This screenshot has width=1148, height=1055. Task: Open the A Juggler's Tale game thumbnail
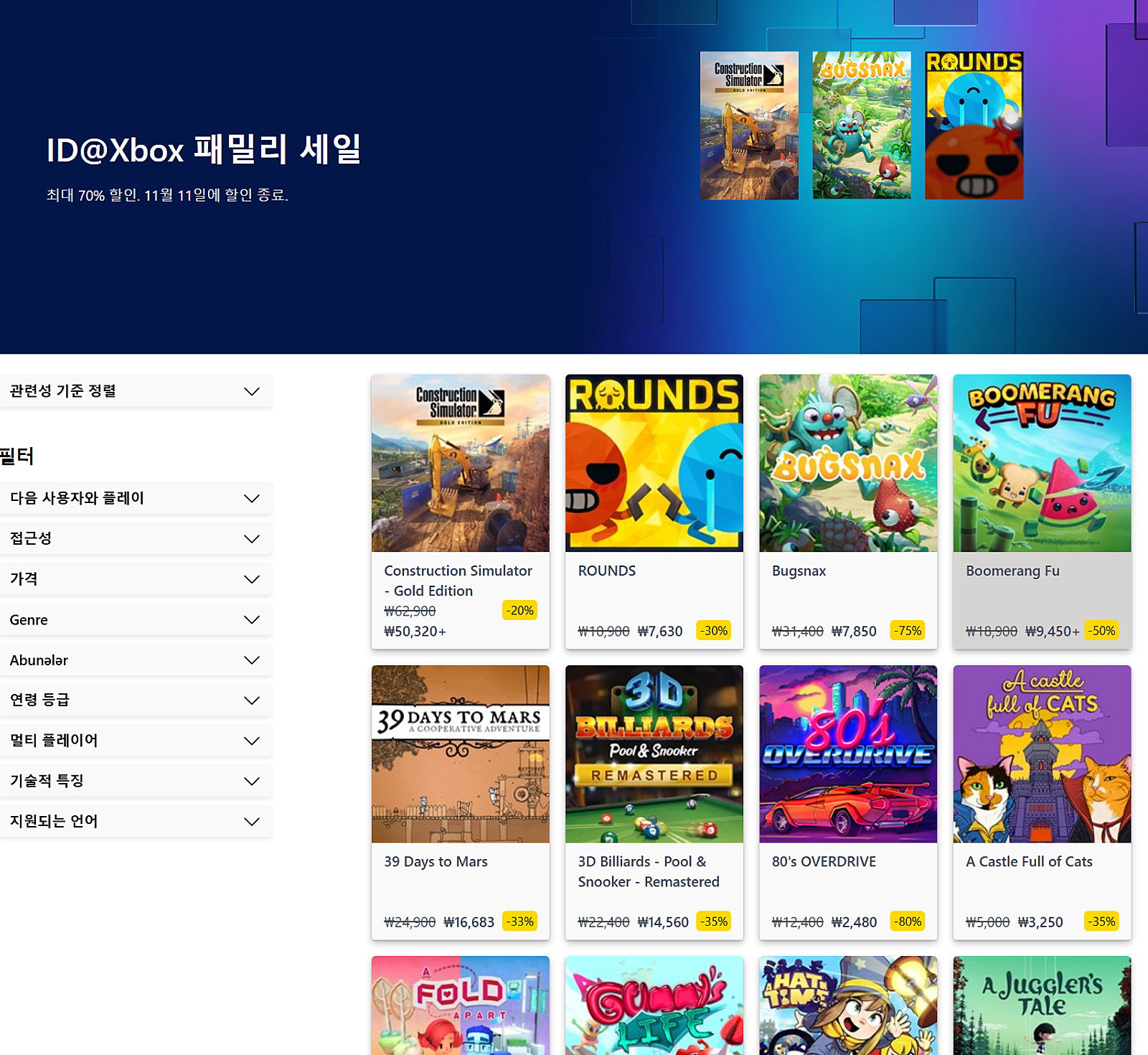point(1042,1005)
